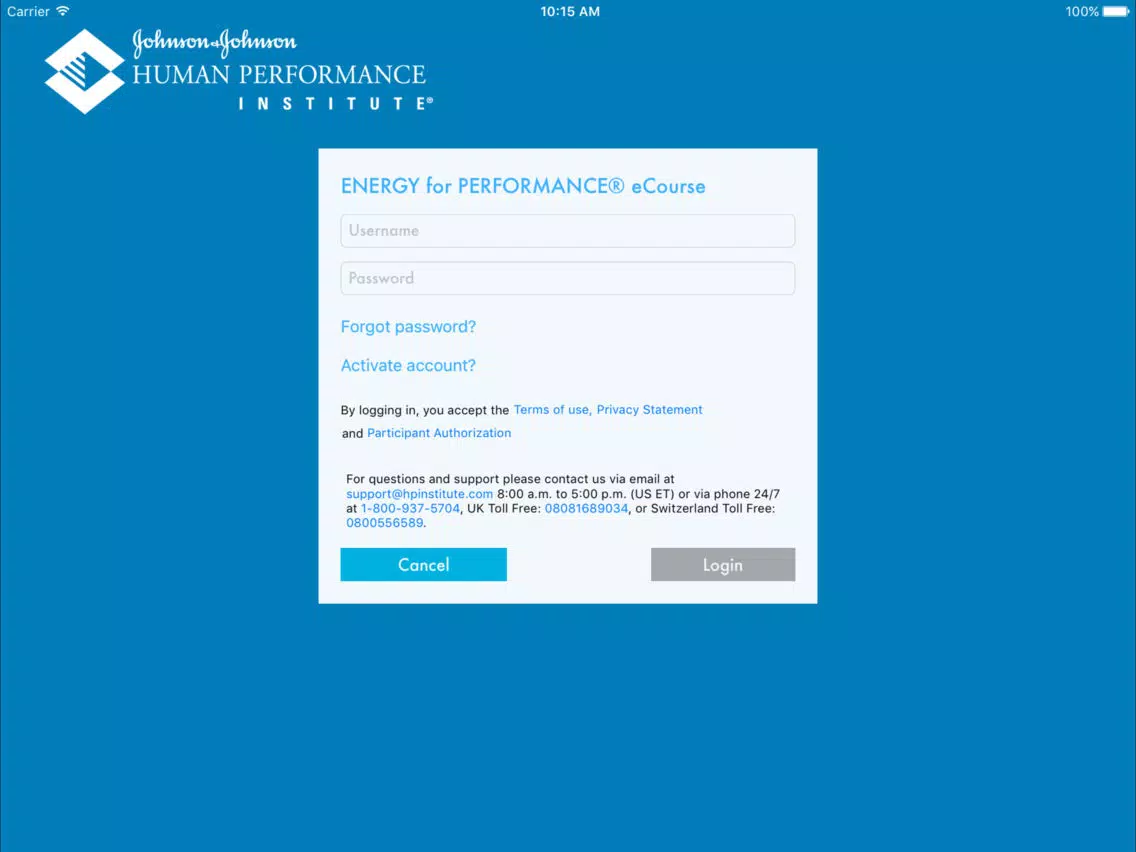This screenshot has width=1136, height=852.
Task: Click the Cancel button
Action: 424,564
